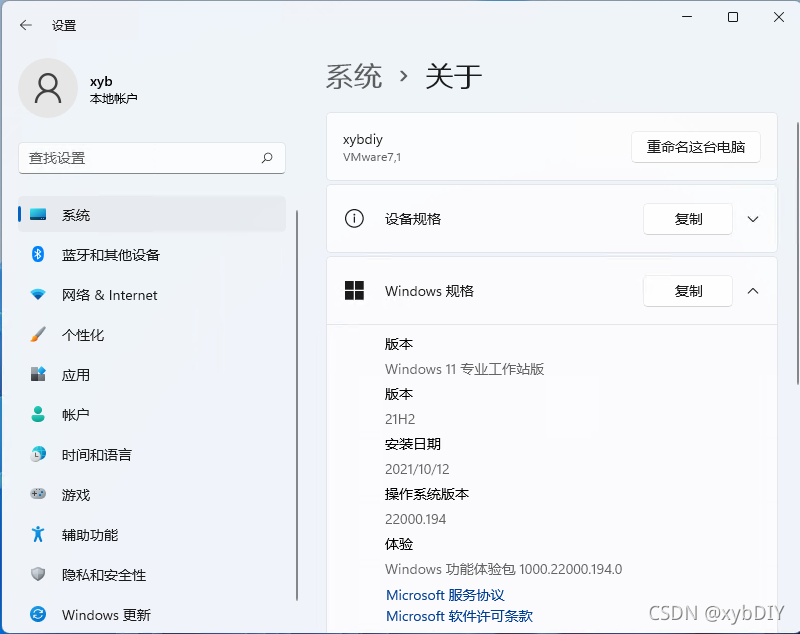Click the search magnifier icon

[x=267, y=158]
